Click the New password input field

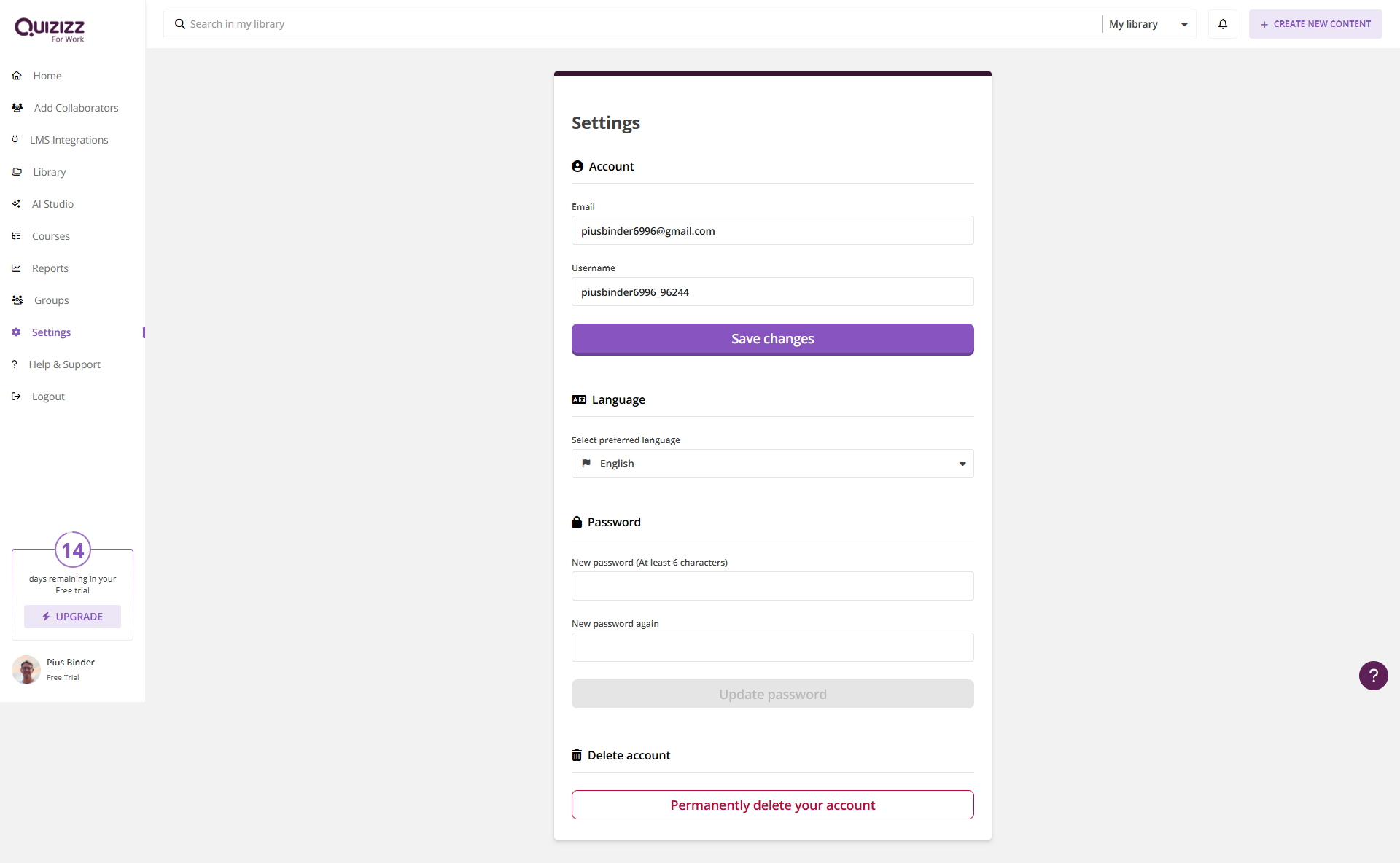[x=772, y=586]
